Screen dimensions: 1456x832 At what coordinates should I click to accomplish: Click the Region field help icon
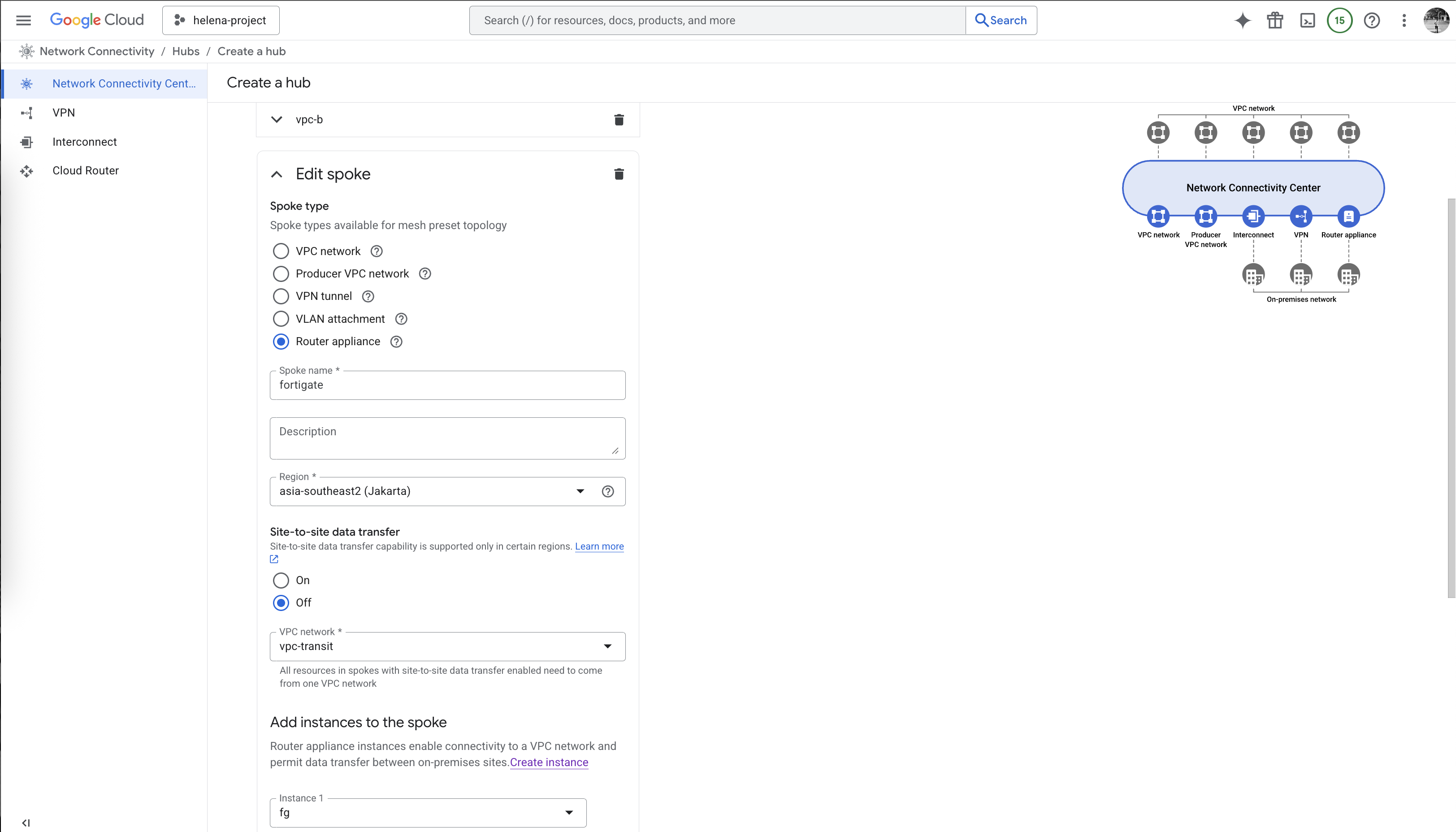608,491
